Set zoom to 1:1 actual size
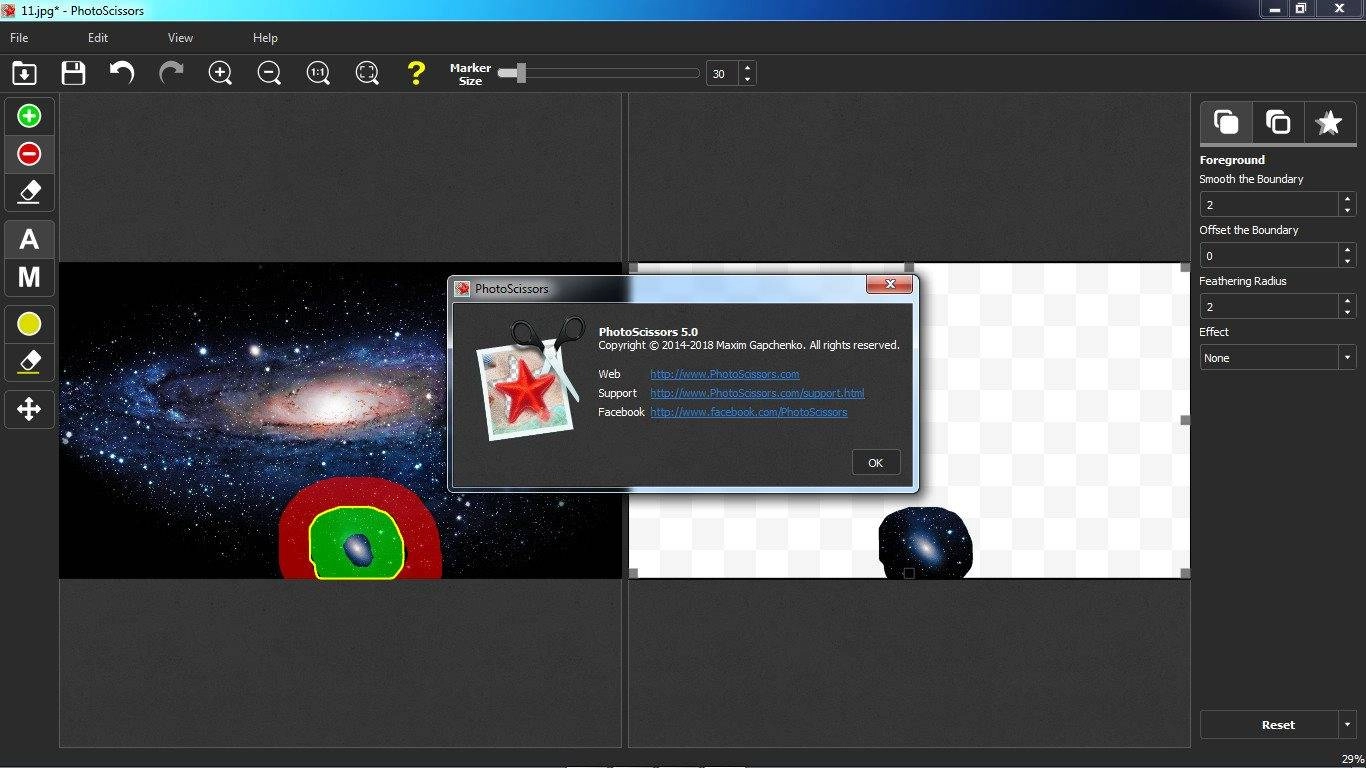 tap(318, 73)
